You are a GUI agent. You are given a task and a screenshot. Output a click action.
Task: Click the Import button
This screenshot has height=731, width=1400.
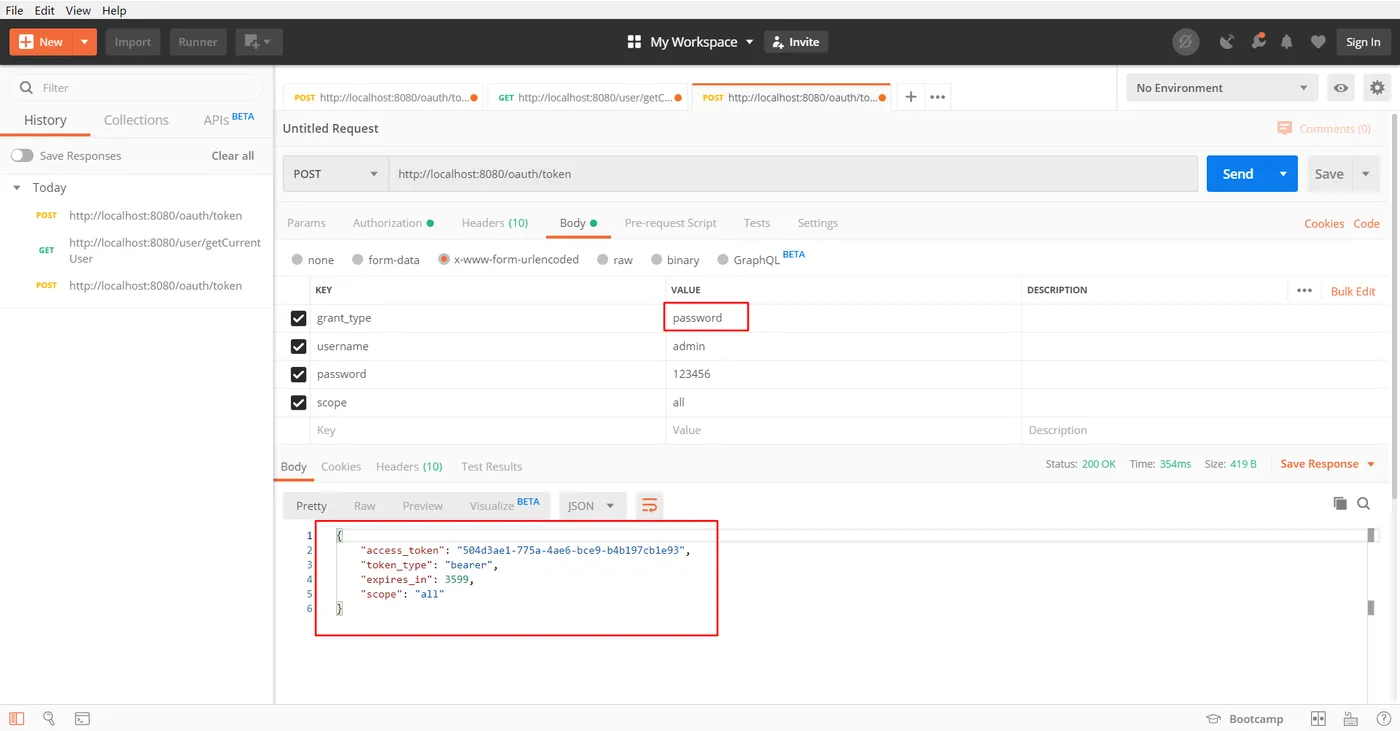(133, 42)
